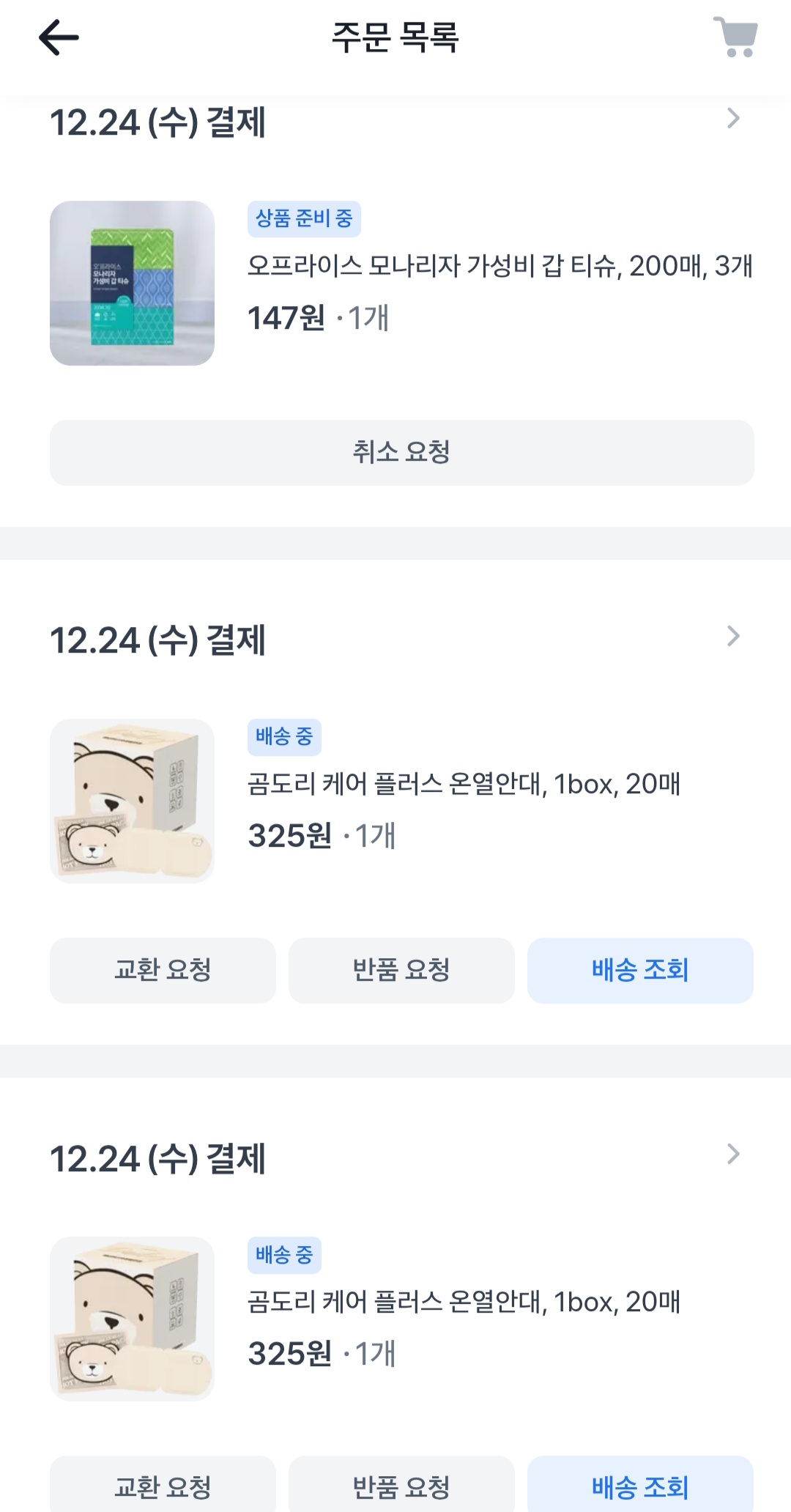The width and height of the screenshot is (791, 1512).
Task: Tap the 상품 준비 중 status badge
Action: point(304,219)
